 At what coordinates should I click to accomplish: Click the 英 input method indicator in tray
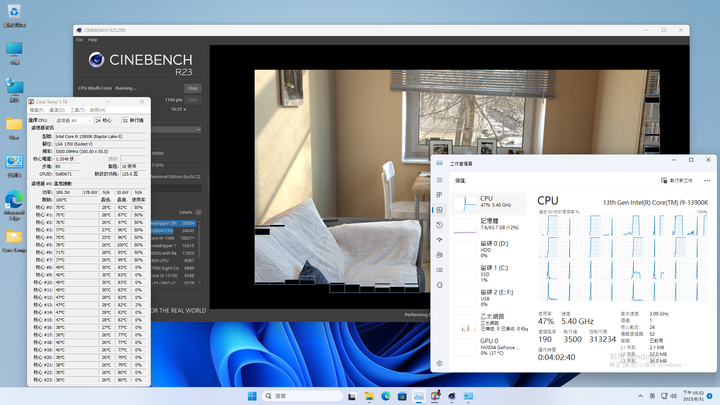tap(652, 396)
